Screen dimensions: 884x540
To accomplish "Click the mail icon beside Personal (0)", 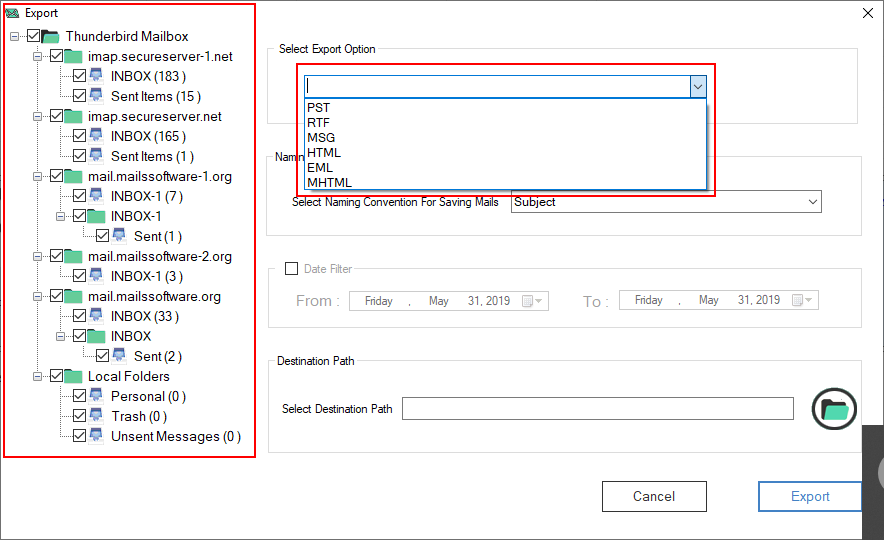I will tap(96, 396).
